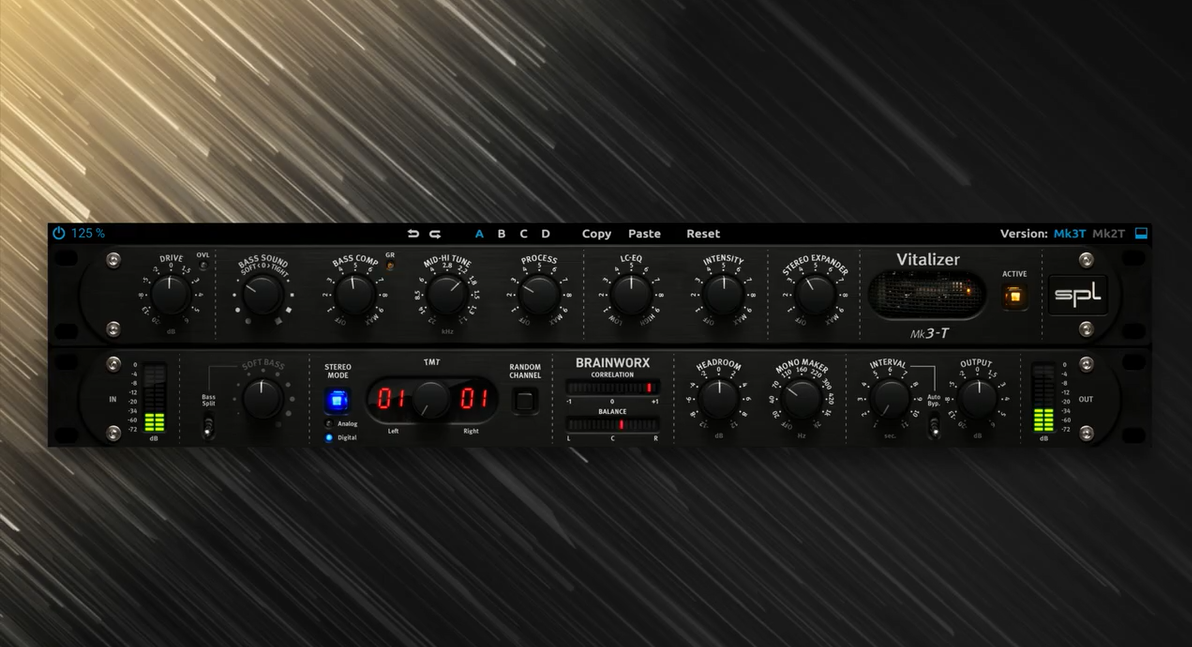Screen dimensions: 1192x647
Task: Click the OVL overload LED
Action: click(203, 266)
